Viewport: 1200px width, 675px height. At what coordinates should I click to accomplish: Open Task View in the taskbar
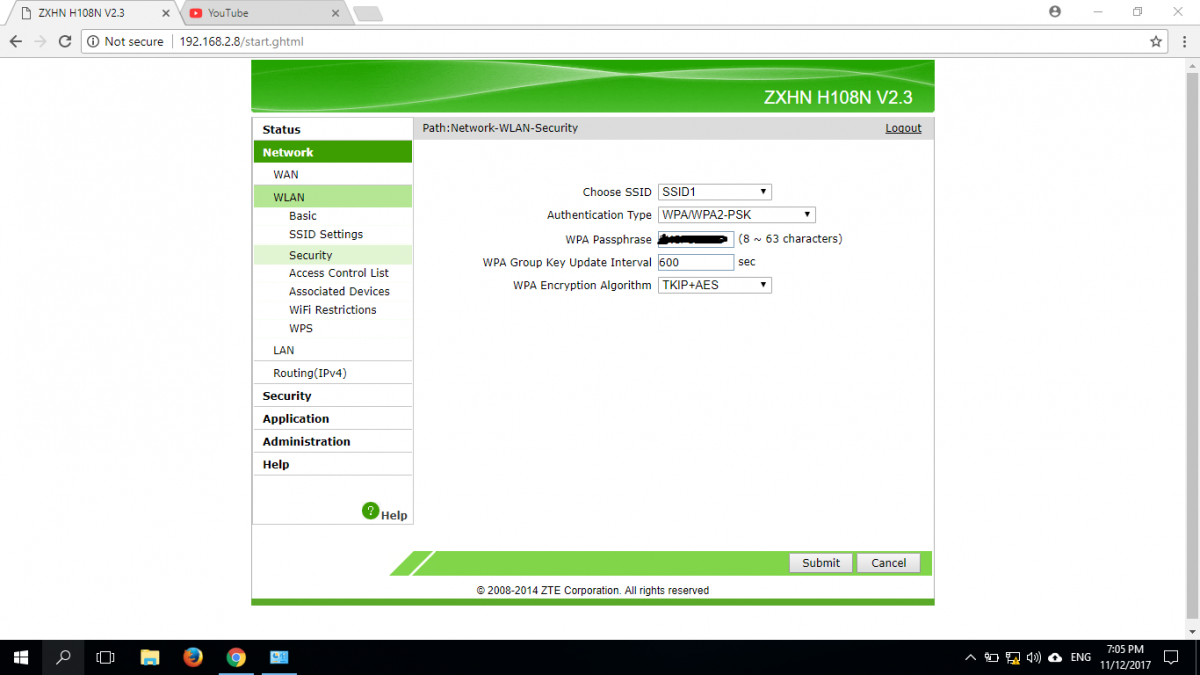[105, 657]
